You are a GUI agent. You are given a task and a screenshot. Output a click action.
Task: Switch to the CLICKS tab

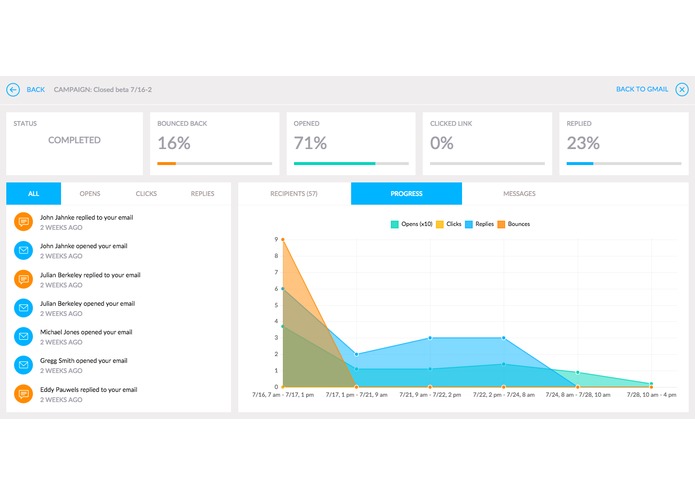pyautogui.click(x=146, y=194)
